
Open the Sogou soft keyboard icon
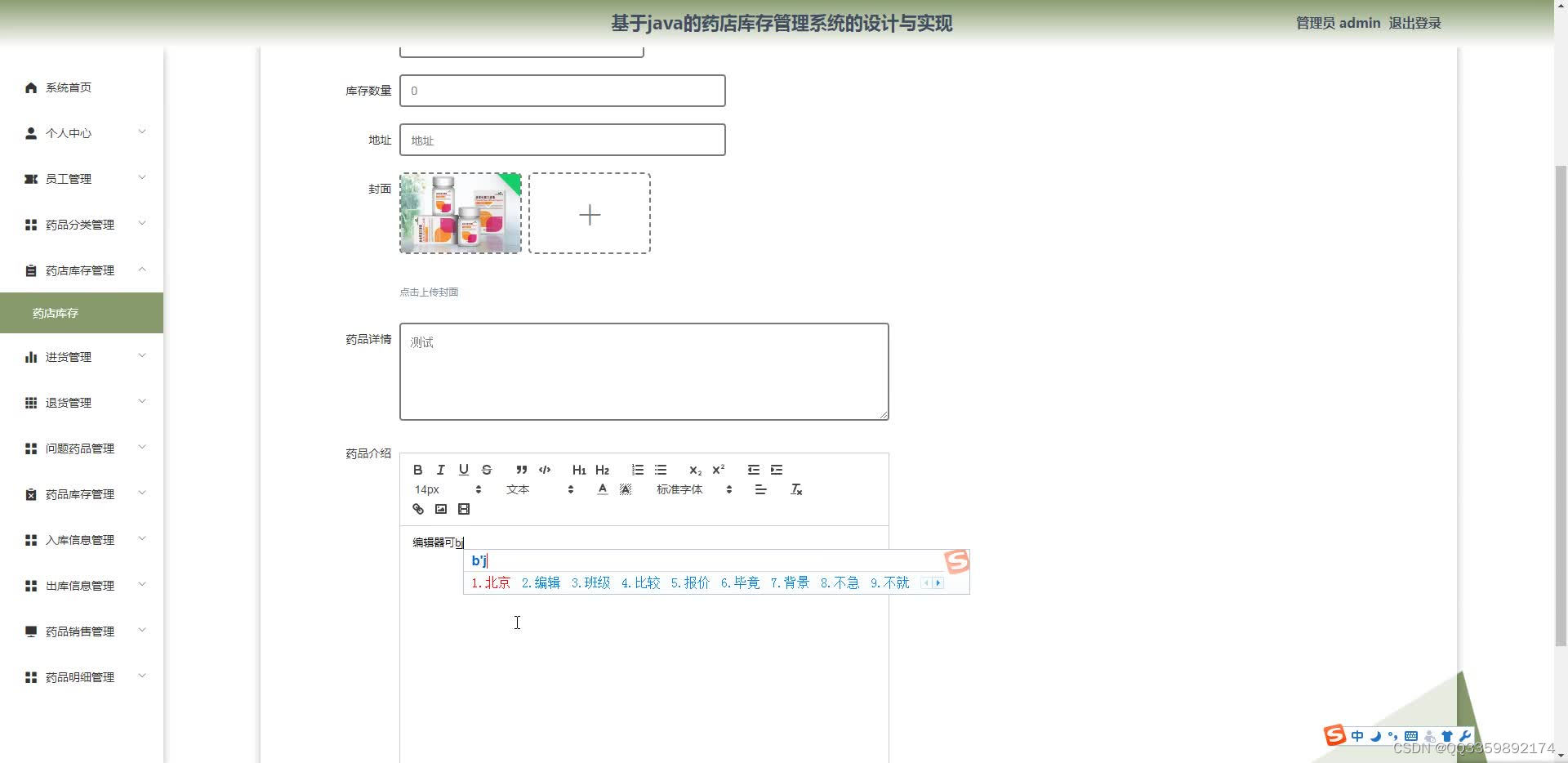[1410, 736]
